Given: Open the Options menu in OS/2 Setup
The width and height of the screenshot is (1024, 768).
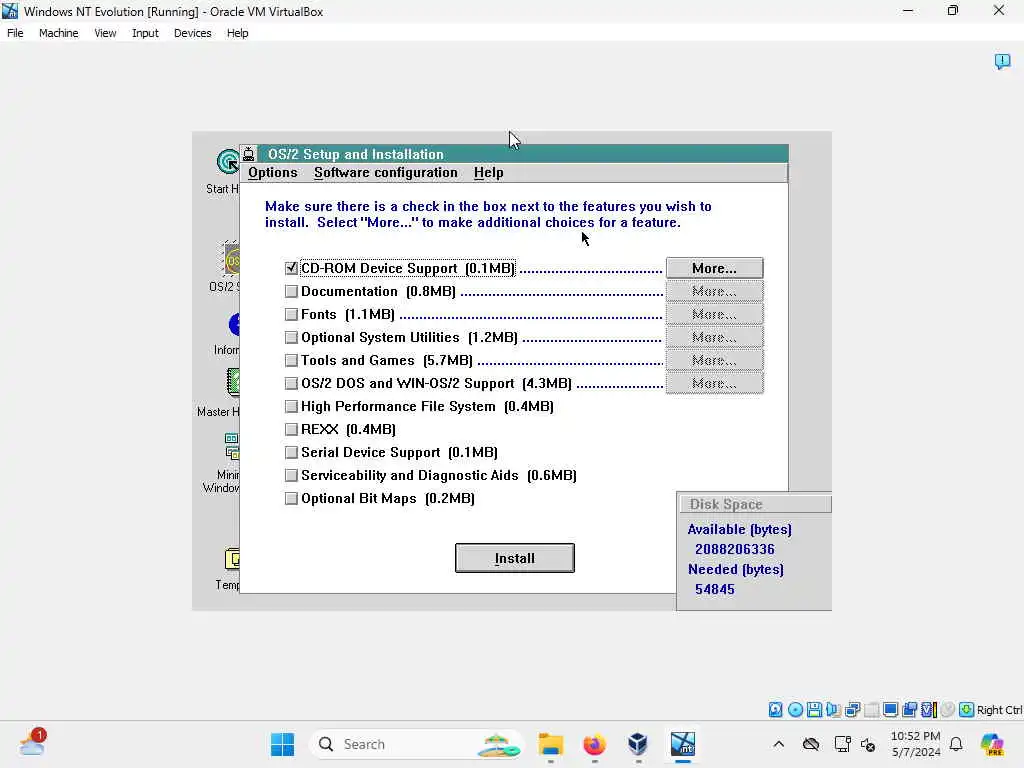Looking at the screenshot, I should (x=272, y=173).
